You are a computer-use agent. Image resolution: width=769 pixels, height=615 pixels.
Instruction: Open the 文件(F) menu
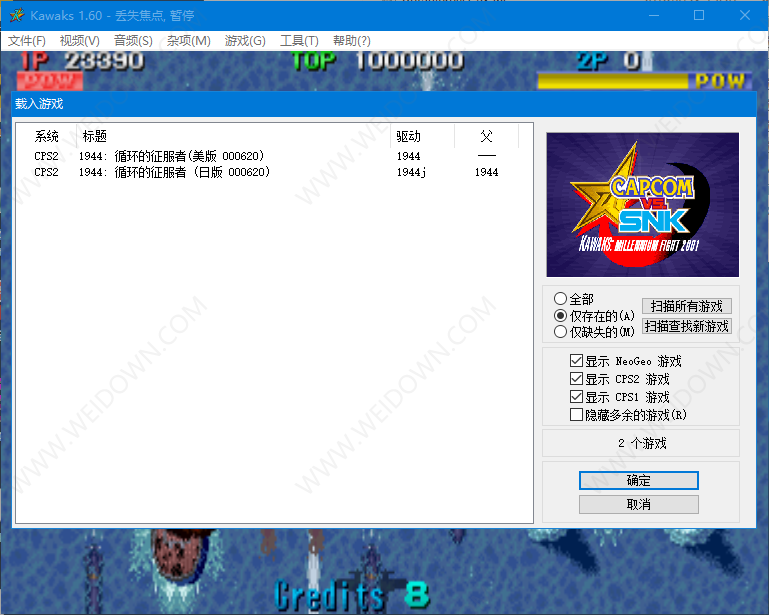[27, 41]
